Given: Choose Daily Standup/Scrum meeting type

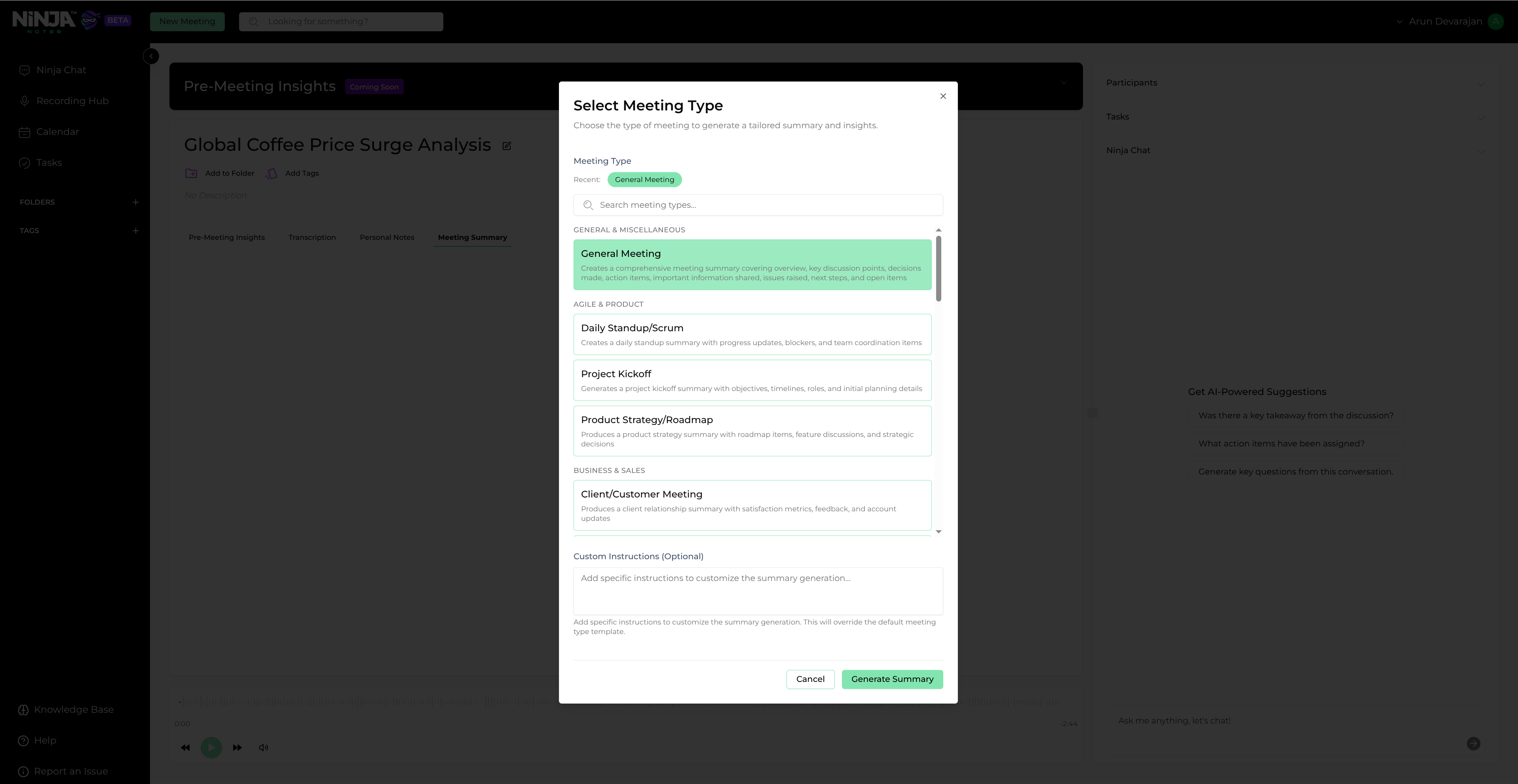Looking at the screenshot, I should (x=752, y=334).
